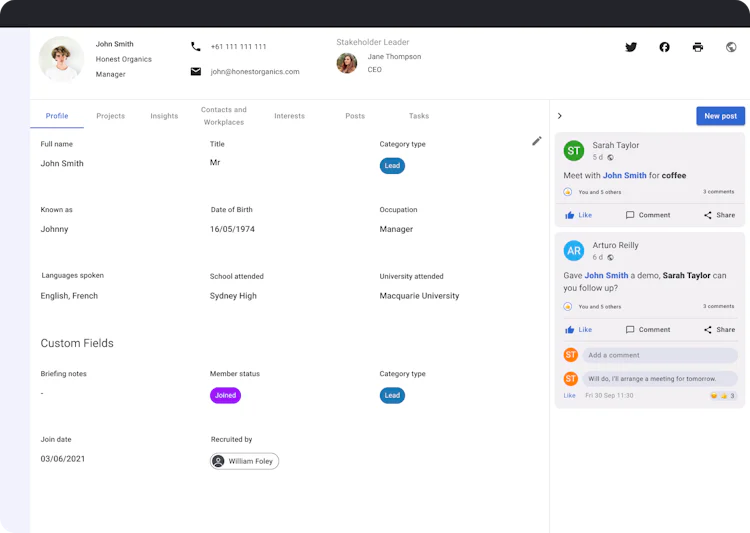Image resolution: width=750 pixels, height=533 pixels.
Task: Open the Facebook profile icon
Action: point(664,47)
